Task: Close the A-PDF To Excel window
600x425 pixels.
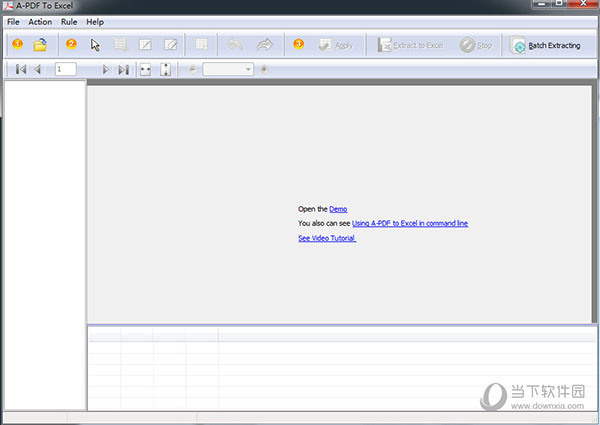Action: (x=584, y=3)
